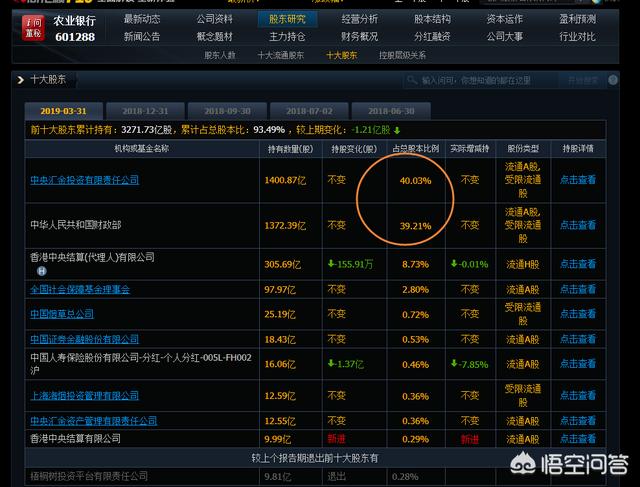640x487 pixels.
Task: Click the search magnifier icon
Action: pos(412,80)
